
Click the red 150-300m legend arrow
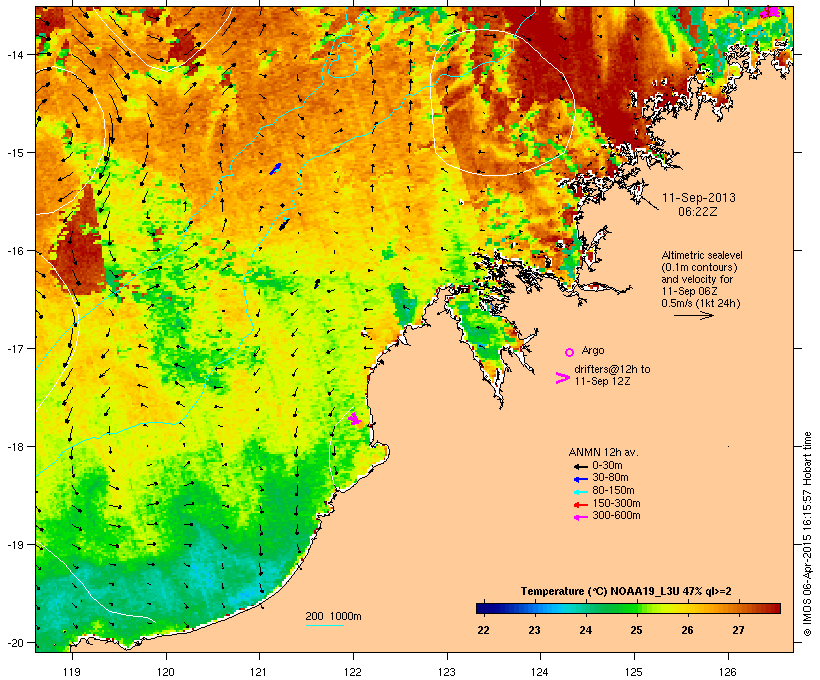pyautogui.click(x=580, y=504)
